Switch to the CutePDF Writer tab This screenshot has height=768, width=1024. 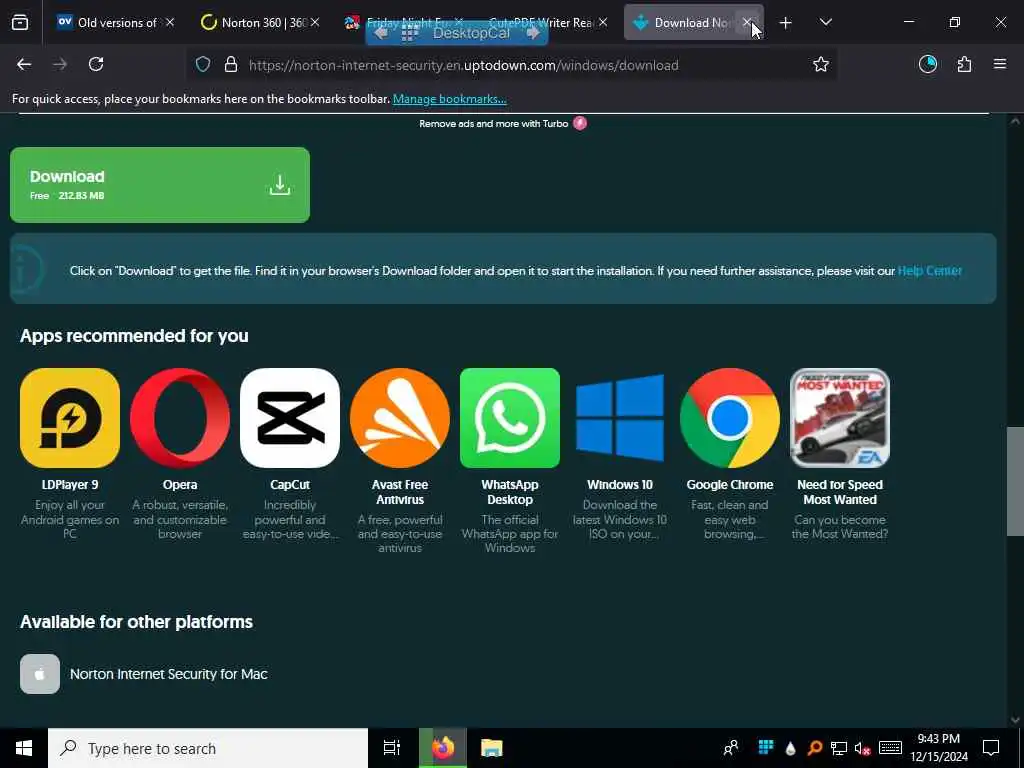547,22
